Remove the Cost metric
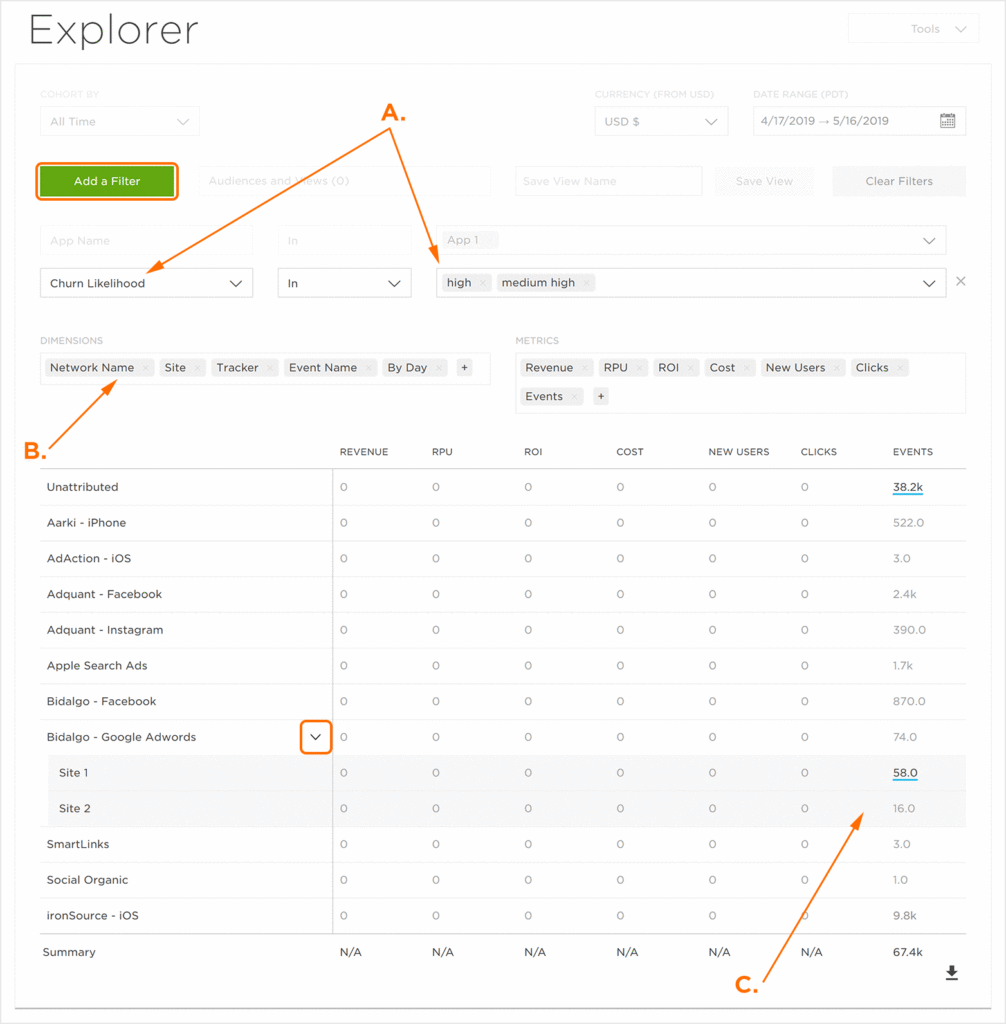 (x=747, y=368)
